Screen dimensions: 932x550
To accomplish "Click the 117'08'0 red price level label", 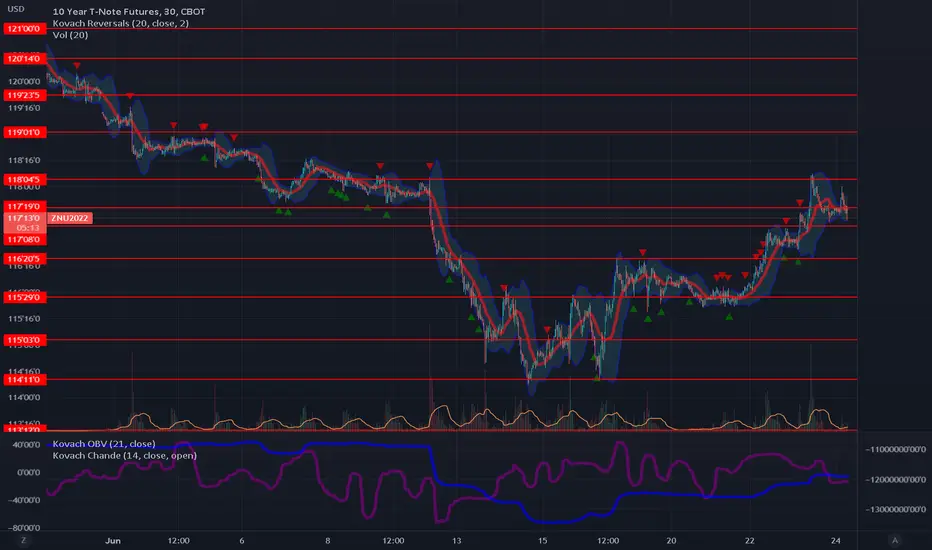I will point(24,240).
